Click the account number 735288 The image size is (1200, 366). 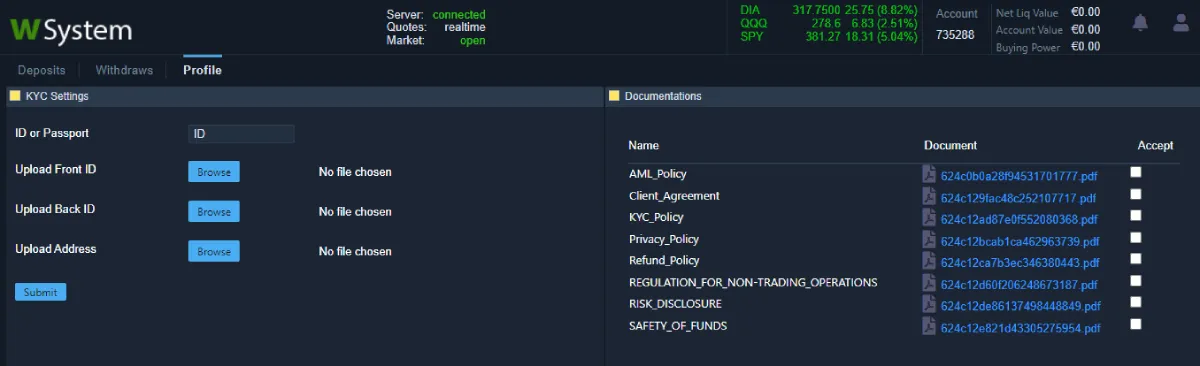point(955,34)
